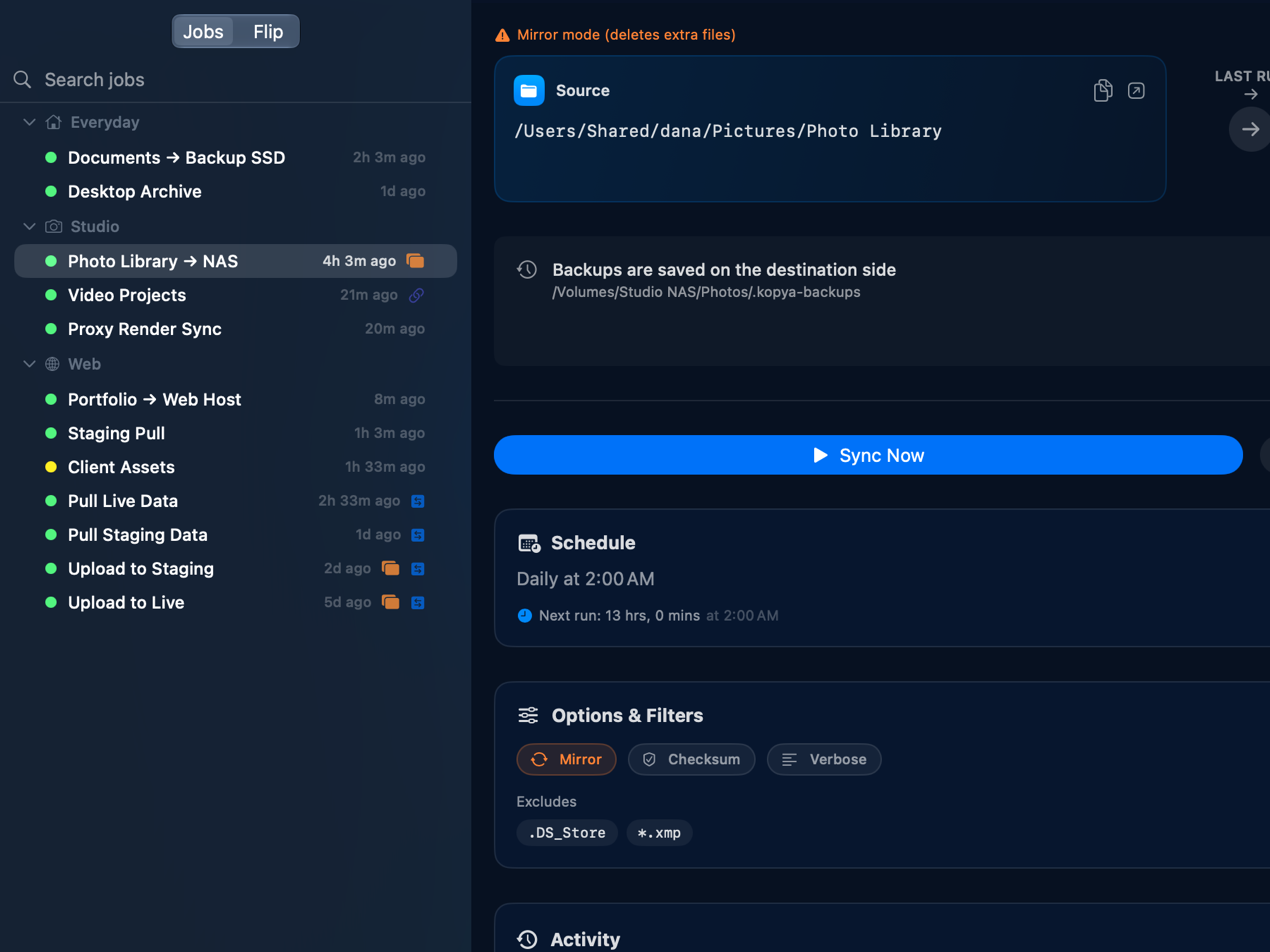Click the .kopya-backups destination path
The image size is (1270, 952).
(706, 293)
